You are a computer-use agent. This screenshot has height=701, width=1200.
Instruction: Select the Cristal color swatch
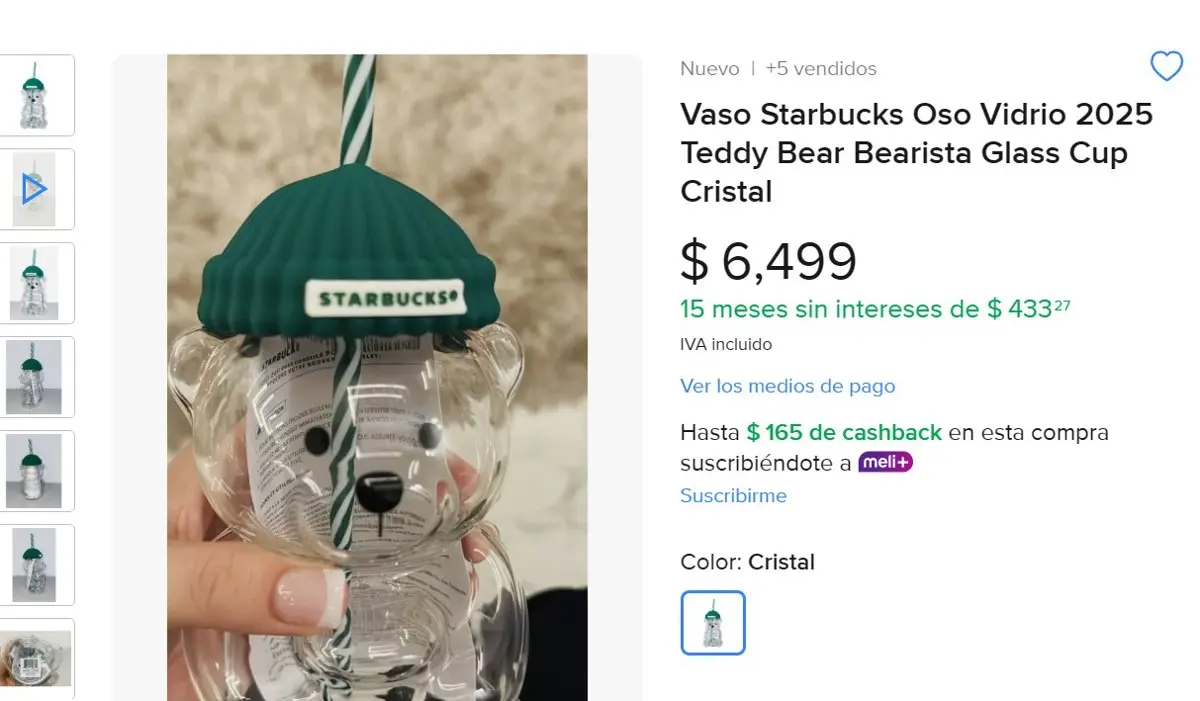coord(713,622)
